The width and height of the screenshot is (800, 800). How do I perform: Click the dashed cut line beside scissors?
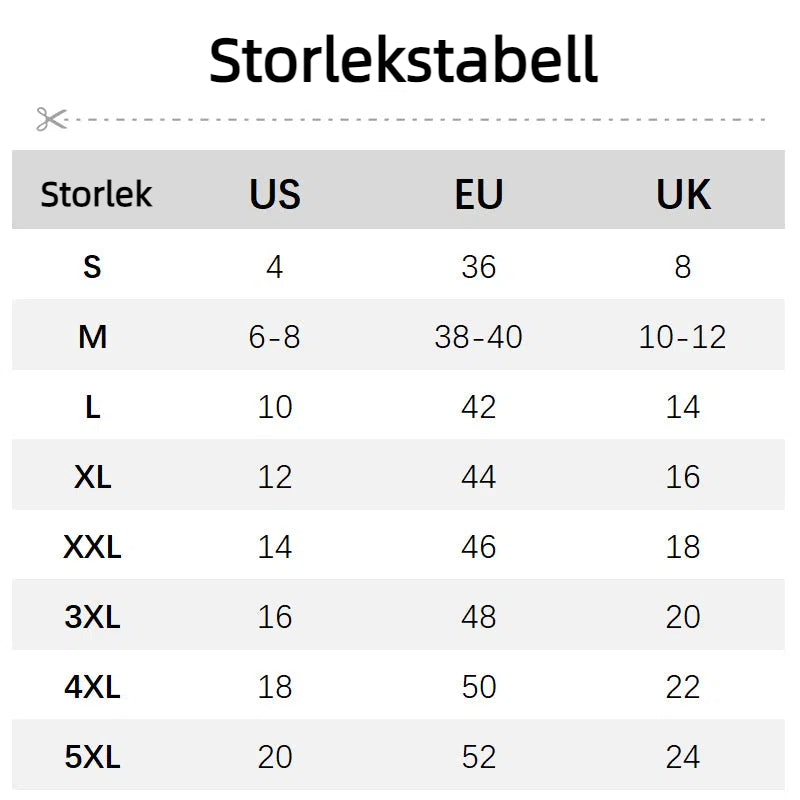(420, 119)
